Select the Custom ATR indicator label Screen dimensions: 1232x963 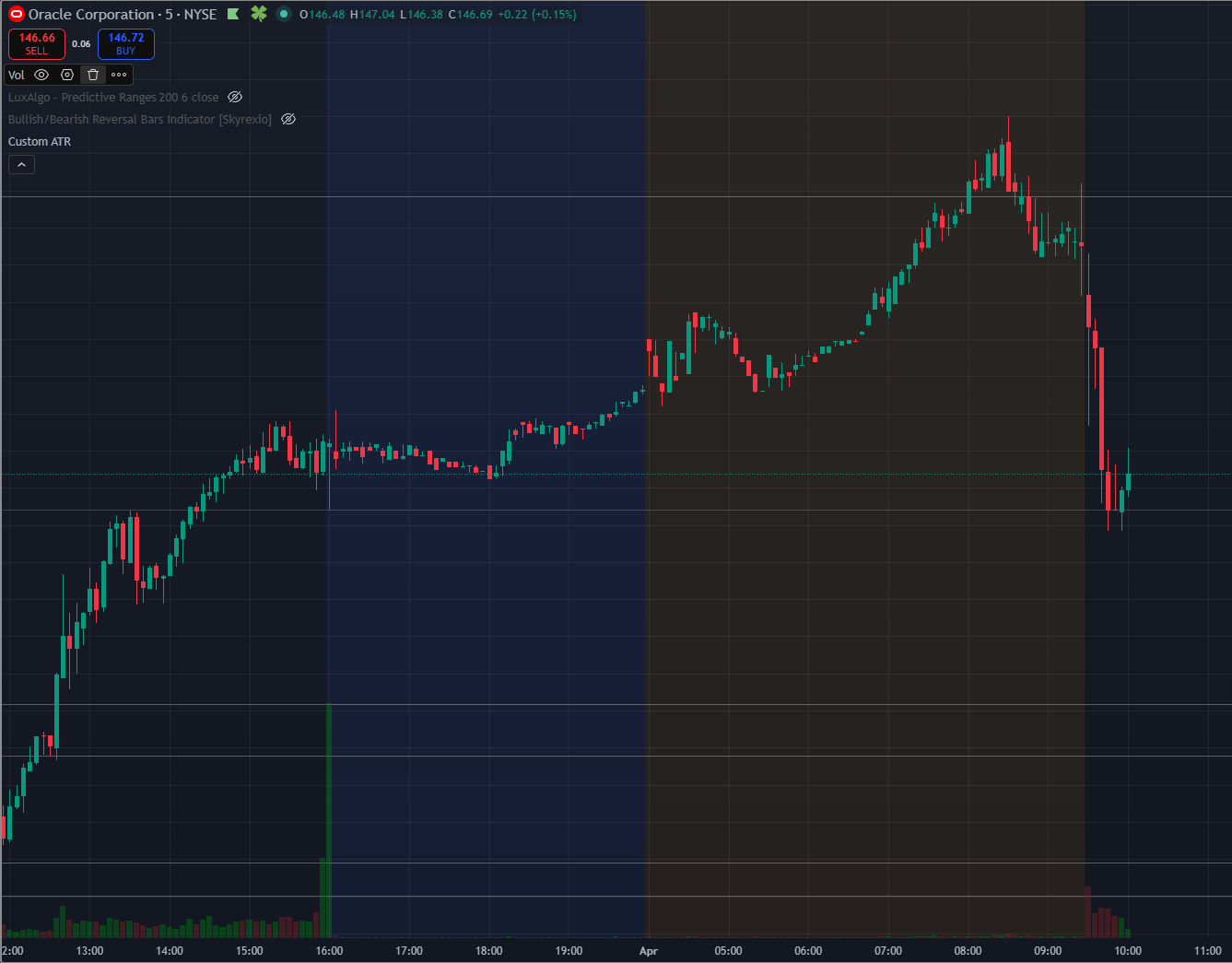coord(40,141)
